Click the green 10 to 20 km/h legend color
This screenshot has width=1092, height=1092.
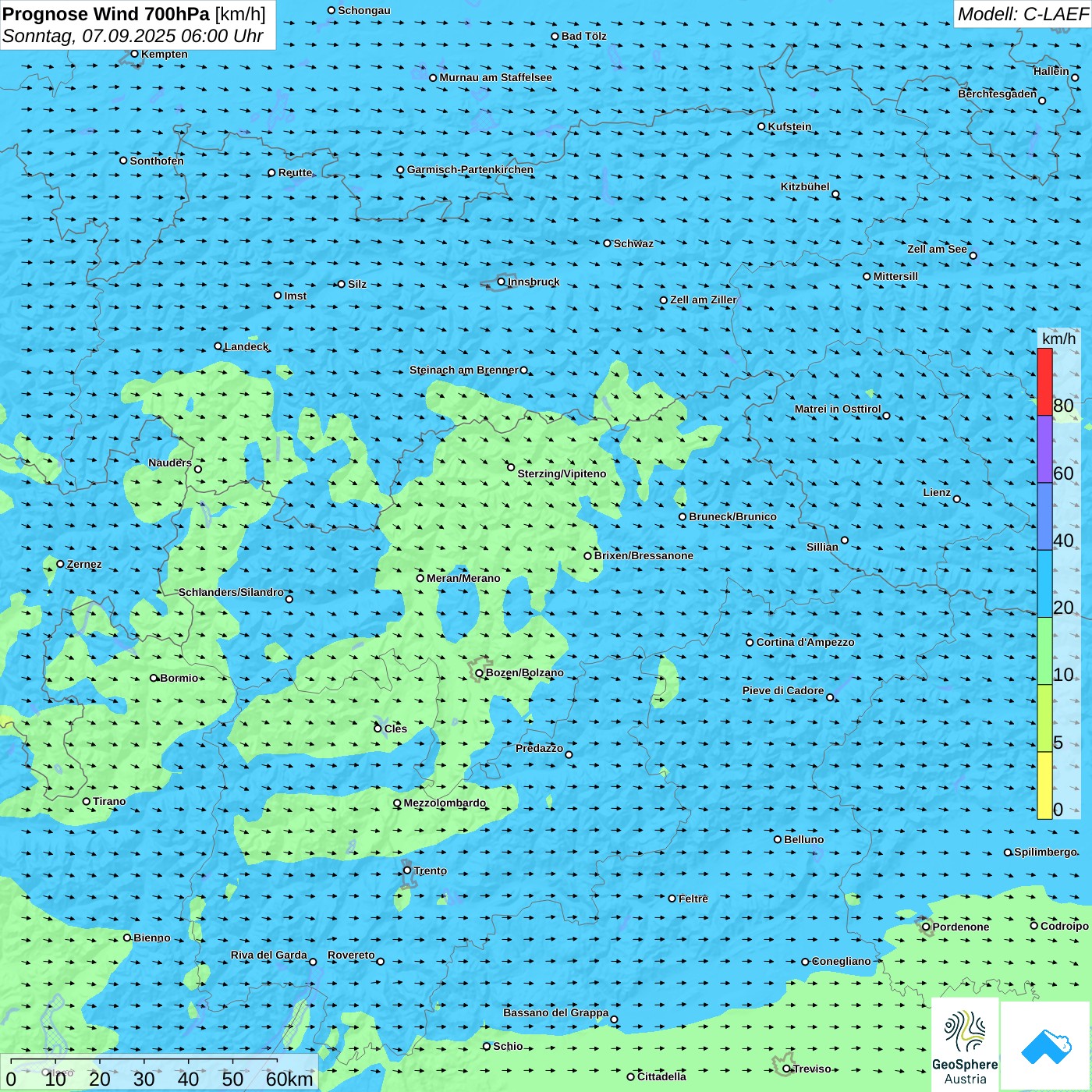tap(1044, 651)
